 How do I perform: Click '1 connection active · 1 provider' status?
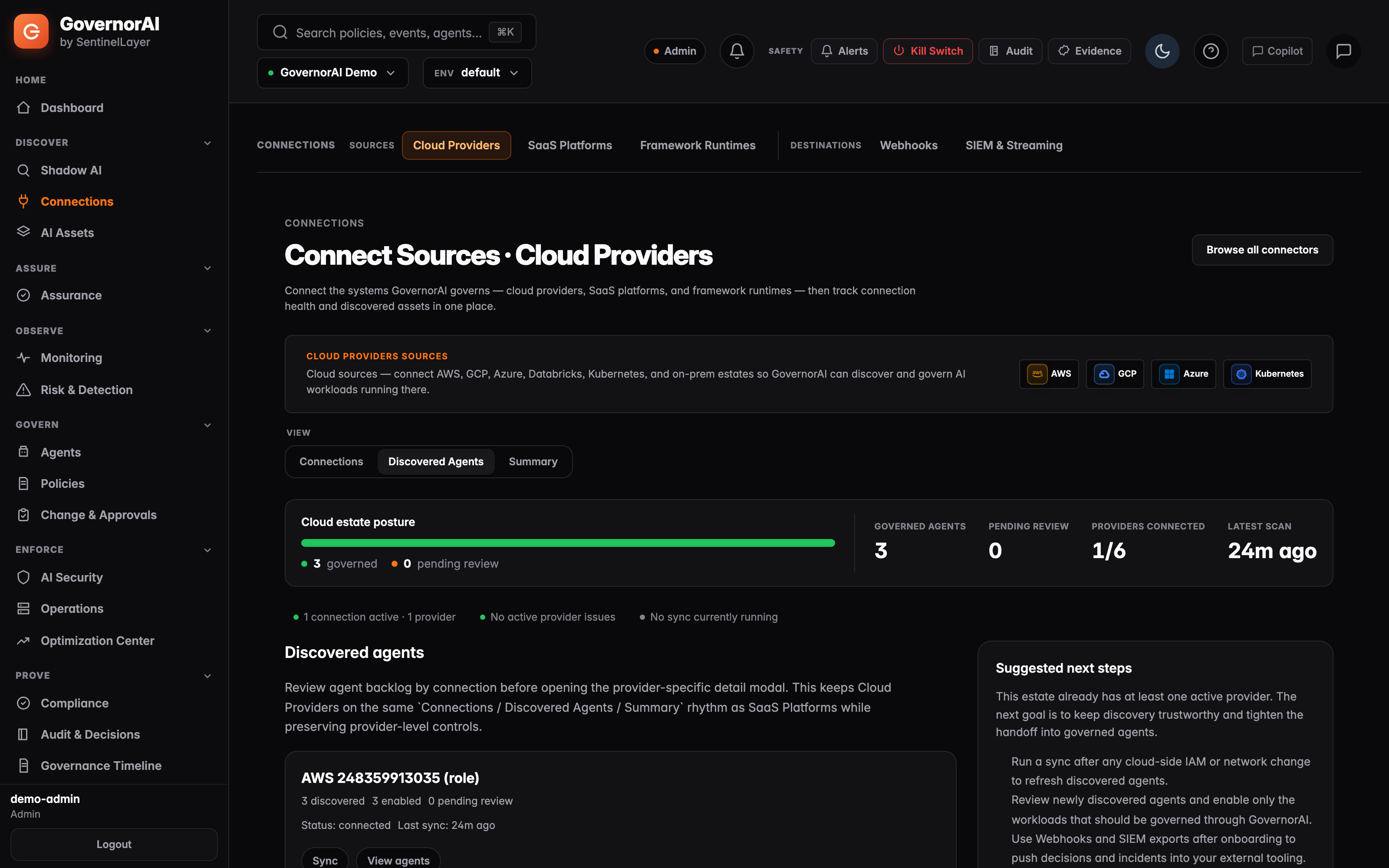[x=374, y=617]
